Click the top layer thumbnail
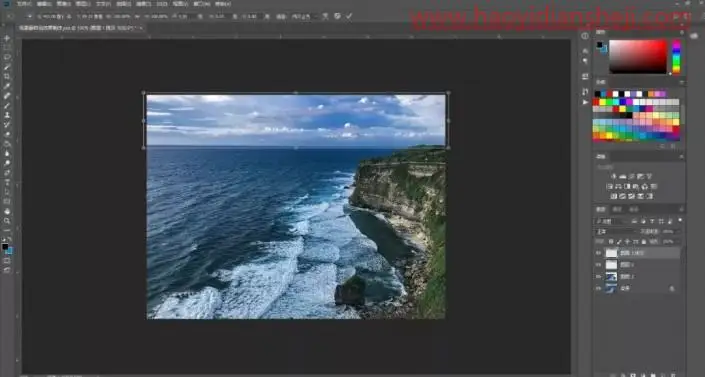Viewport: 705px width, 377px height. coord(611,253)
